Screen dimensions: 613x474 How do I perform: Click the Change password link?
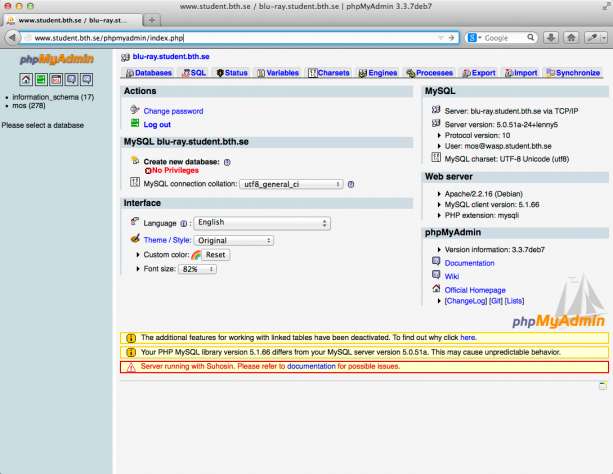173,111
